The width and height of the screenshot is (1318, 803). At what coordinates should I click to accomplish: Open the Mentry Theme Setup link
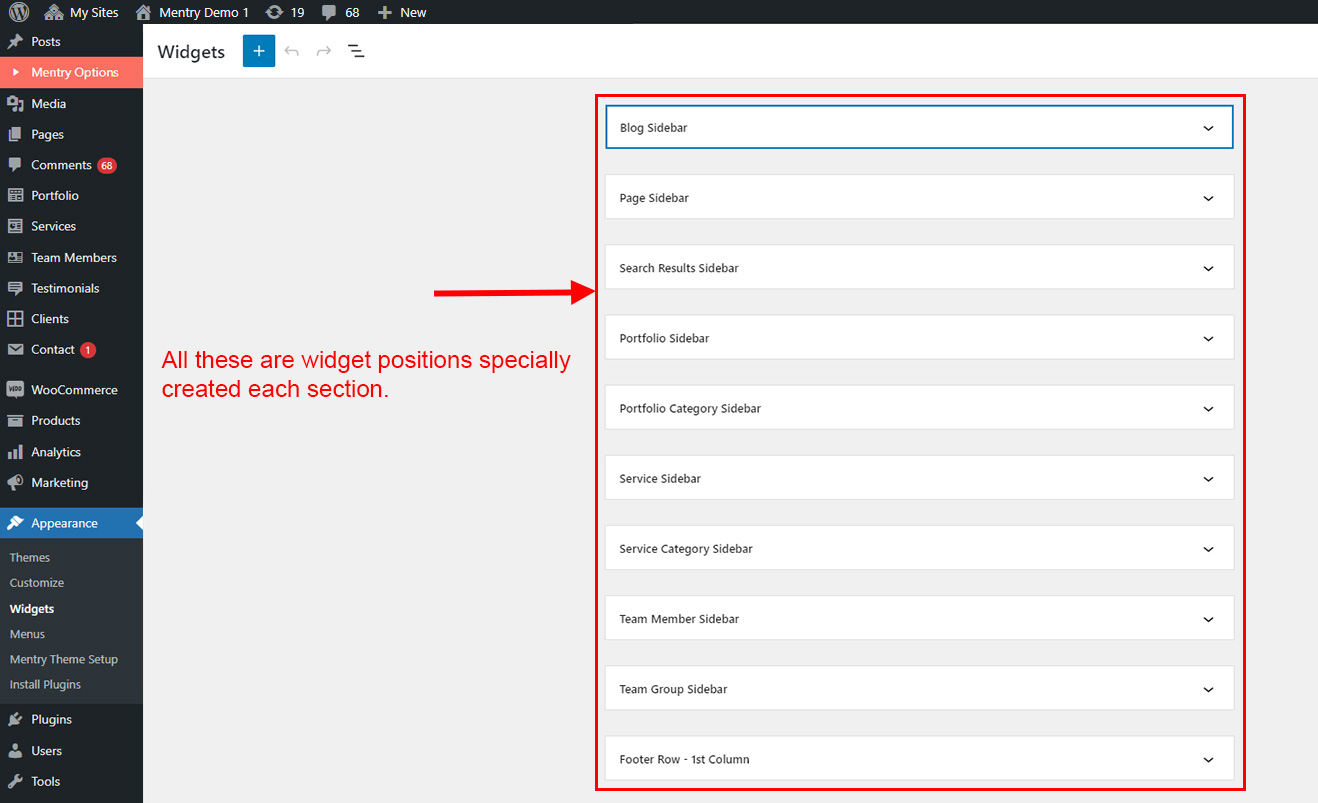tap(63, 659)
